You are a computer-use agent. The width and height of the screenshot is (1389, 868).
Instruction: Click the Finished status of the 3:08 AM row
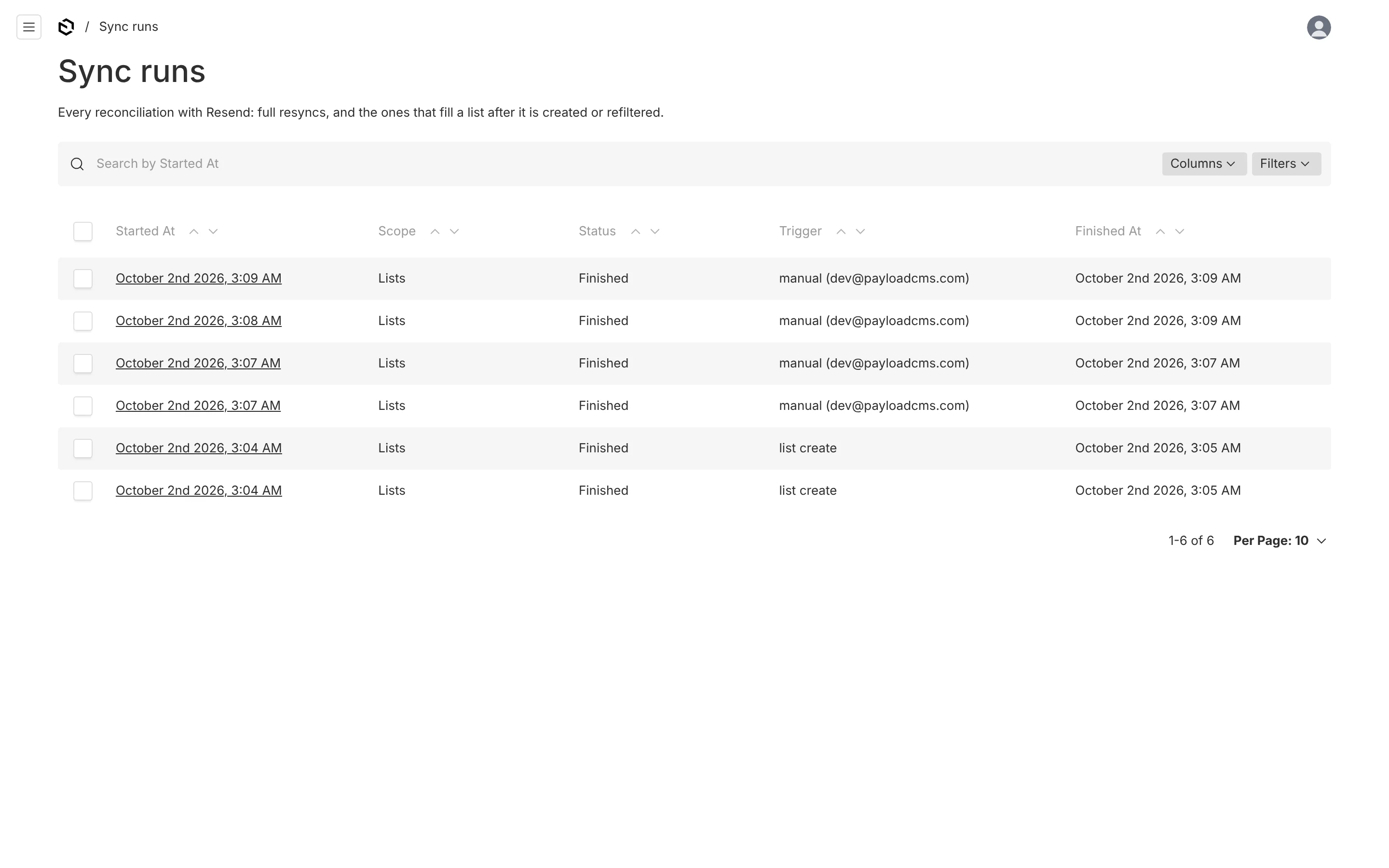pyautogui.click(x=603, y=321)
